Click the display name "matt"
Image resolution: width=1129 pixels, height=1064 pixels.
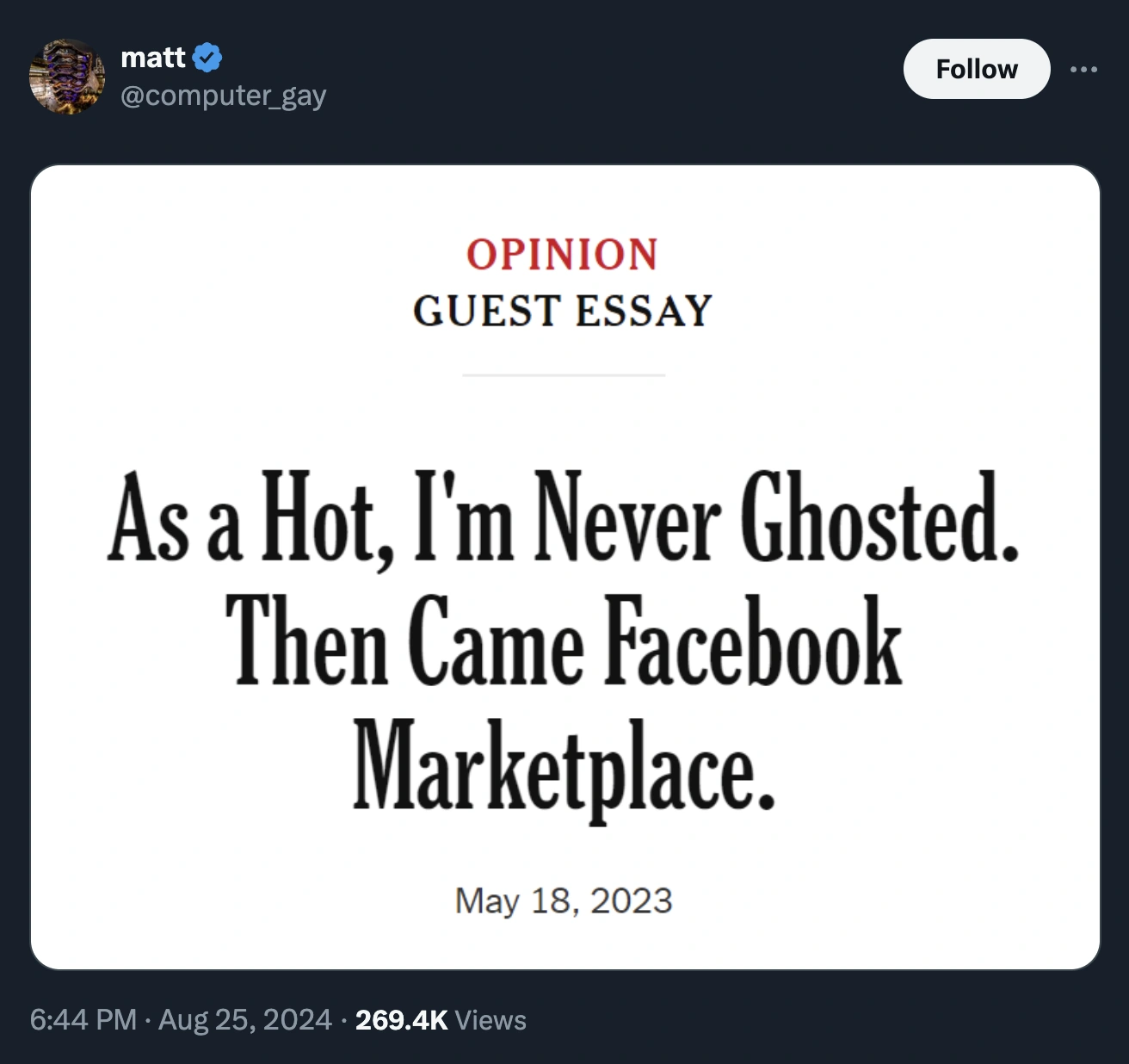point(153,58)
